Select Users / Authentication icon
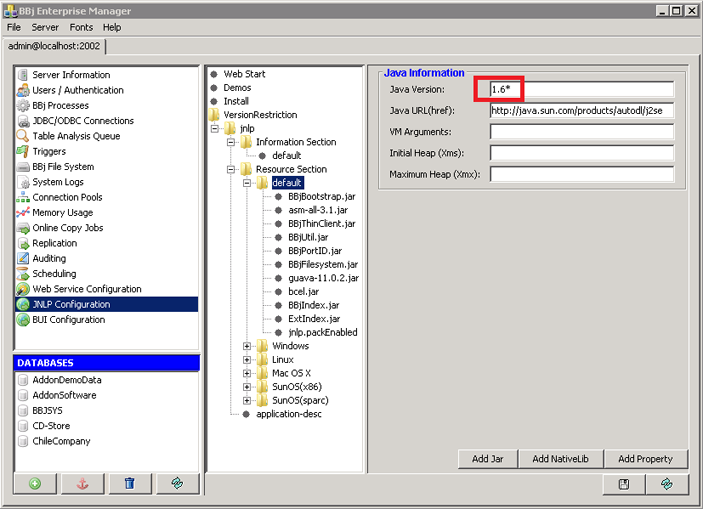The width and height of the screenshot is (703, 509). [x=23, y=90]
